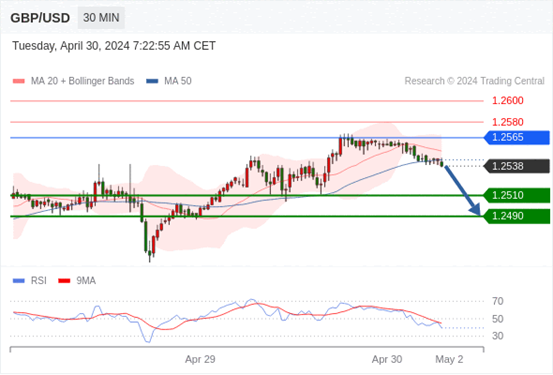
Task: Select the green 1.2490 support tag
Action: point(517,216)
